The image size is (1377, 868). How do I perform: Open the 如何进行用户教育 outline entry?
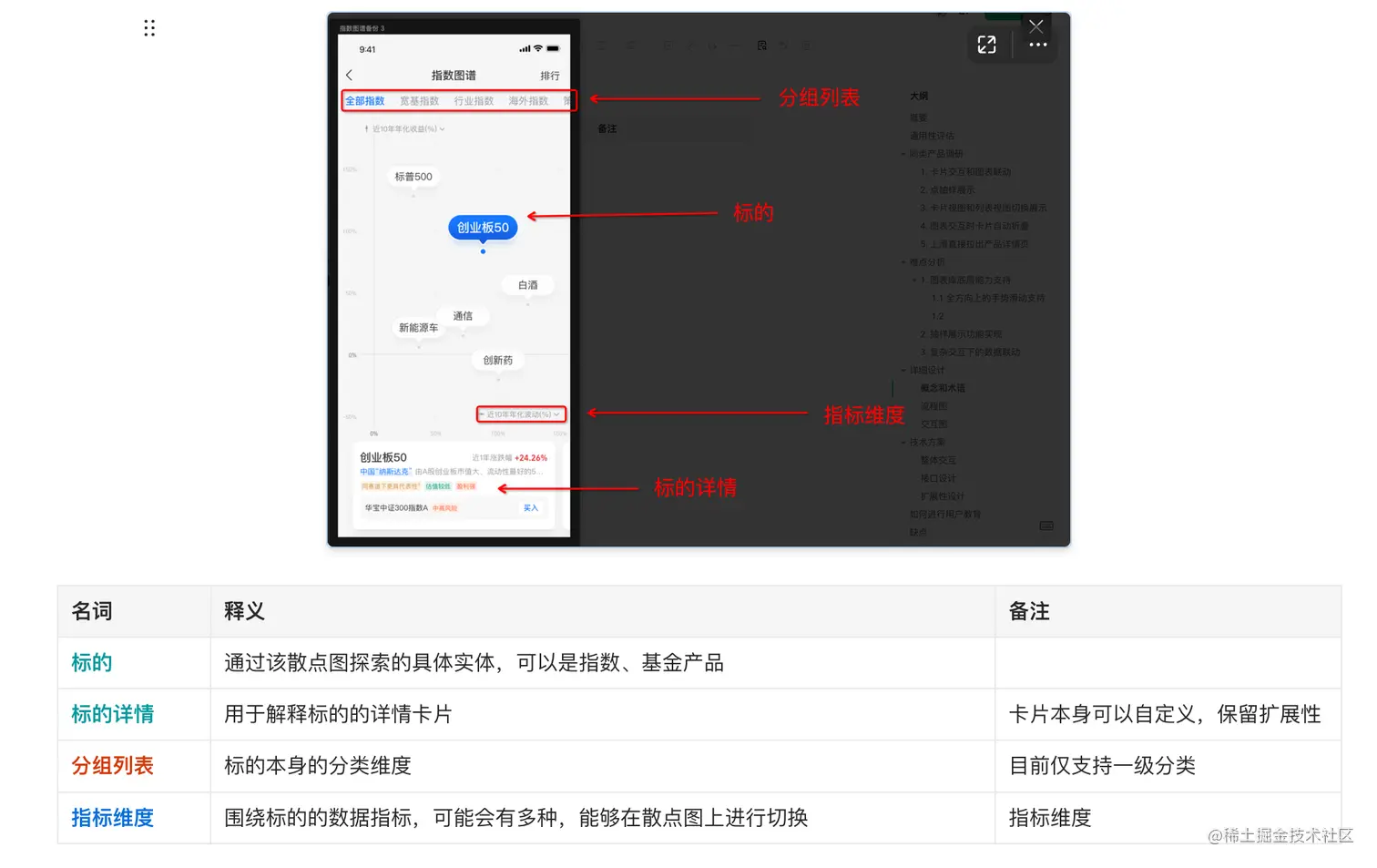pyautogui.click(x=945, y=515)
